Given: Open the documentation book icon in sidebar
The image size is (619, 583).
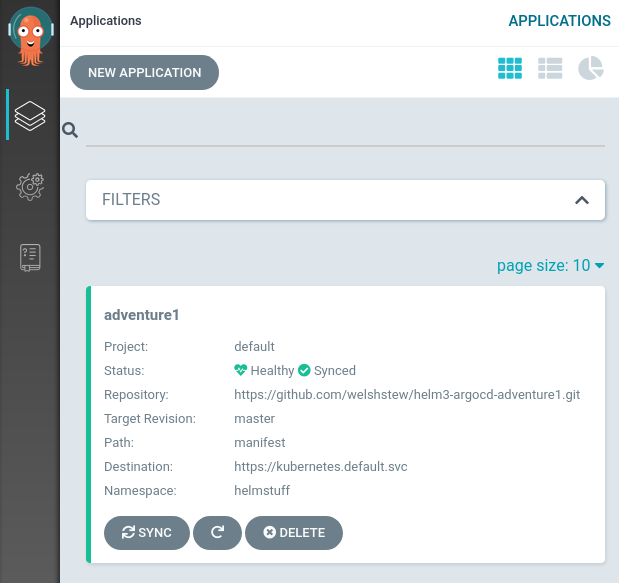Looking at the screenshot, I should pos(30,257).
